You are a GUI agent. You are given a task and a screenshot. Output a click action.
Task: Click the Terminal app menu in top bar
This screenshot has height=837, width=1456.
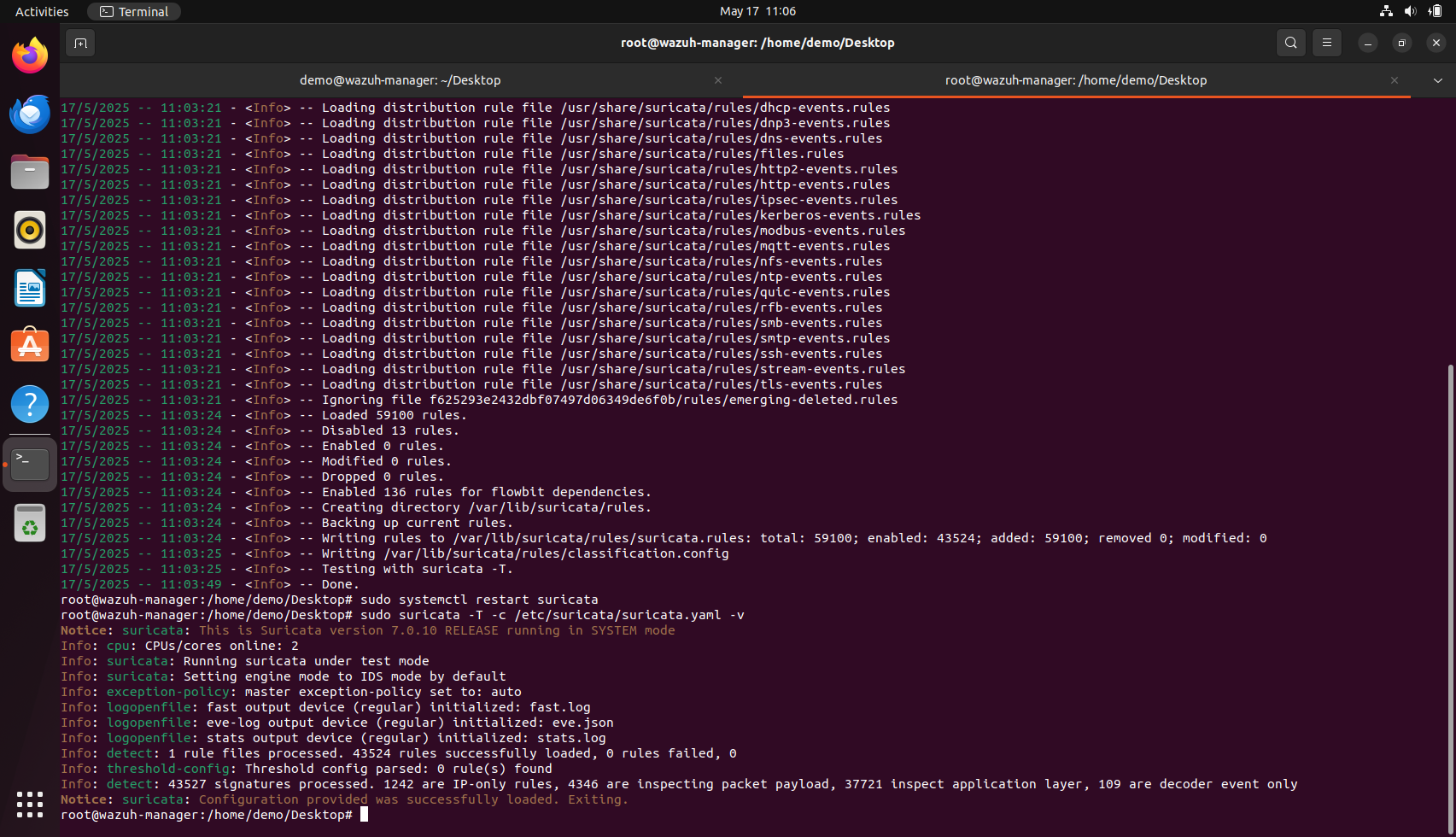pyautogui.click(x=134, y=11)
